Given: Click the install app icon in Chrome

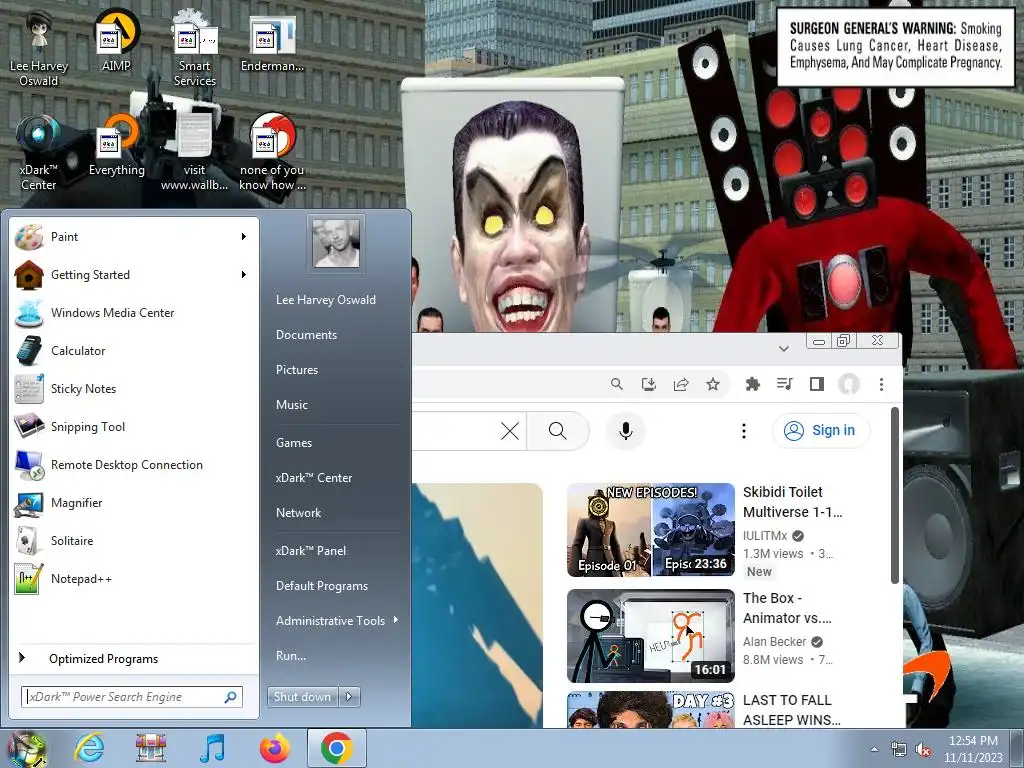Looking at the screenshot, I should tap(648, 384).
